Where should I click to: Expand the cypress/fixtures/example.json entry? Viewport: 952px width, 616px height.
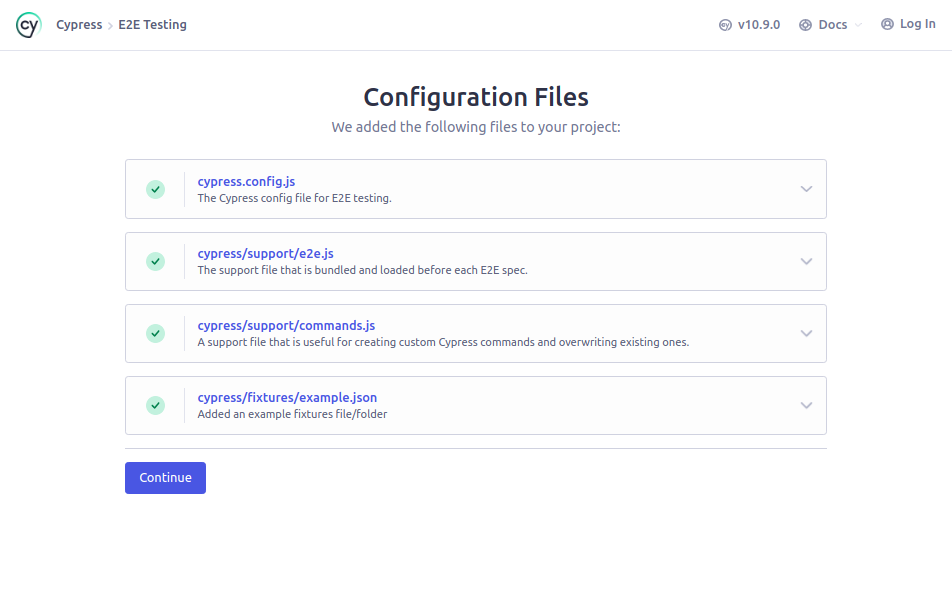[806, 405]
